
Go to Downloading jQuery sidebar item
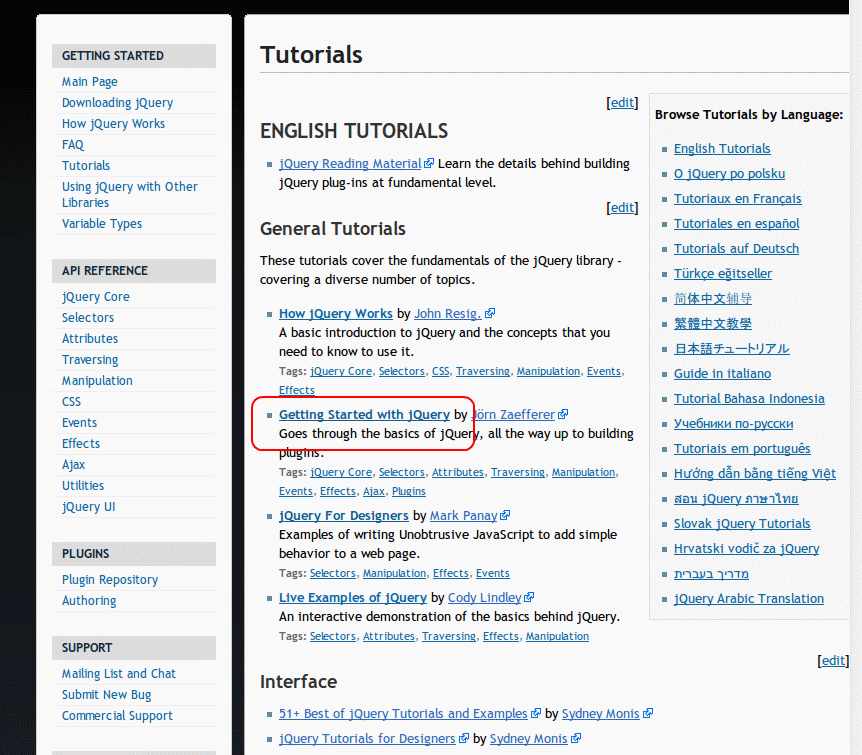(x=117, y=103)
